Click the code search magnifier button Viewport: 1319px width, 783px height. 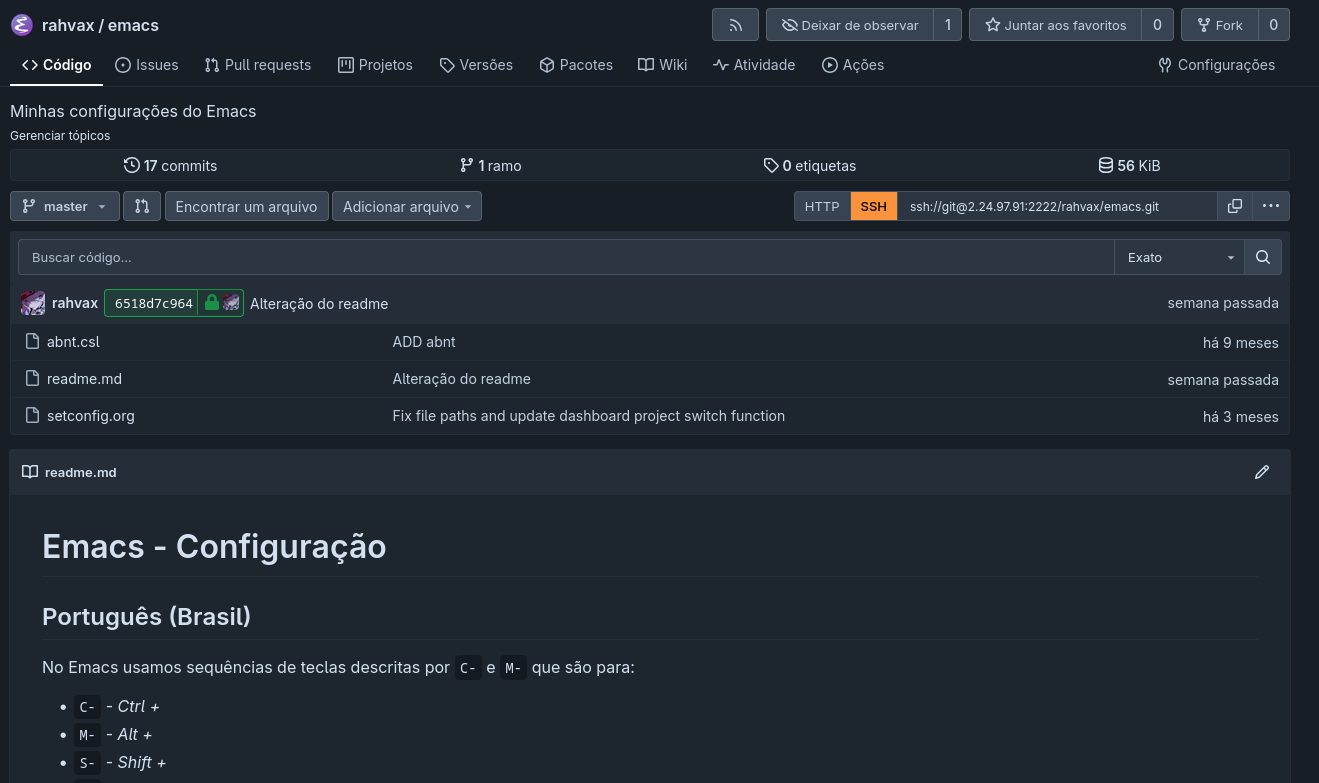click(1263, 257)
